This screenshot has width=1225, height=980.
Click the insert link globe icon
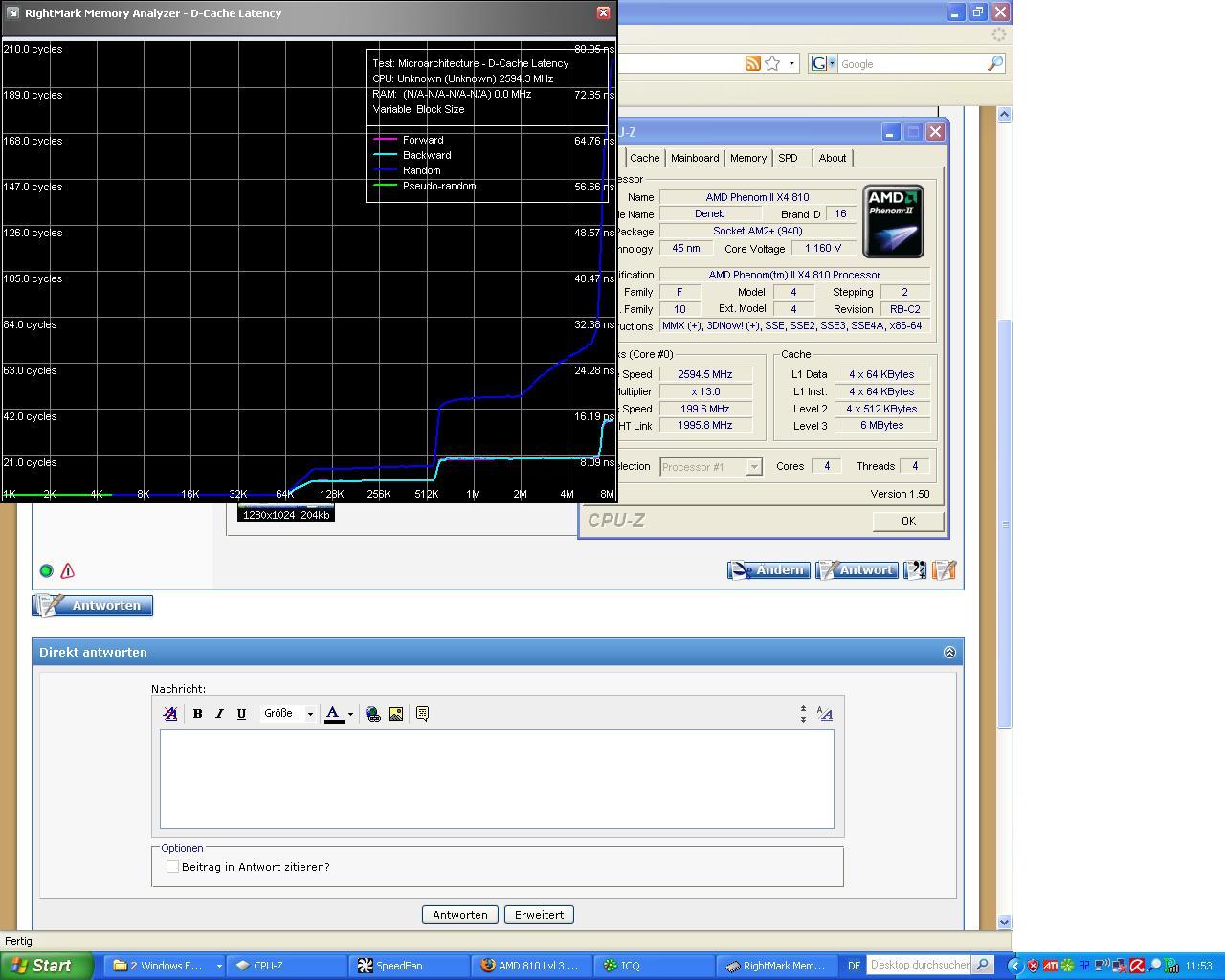(373, 714)
